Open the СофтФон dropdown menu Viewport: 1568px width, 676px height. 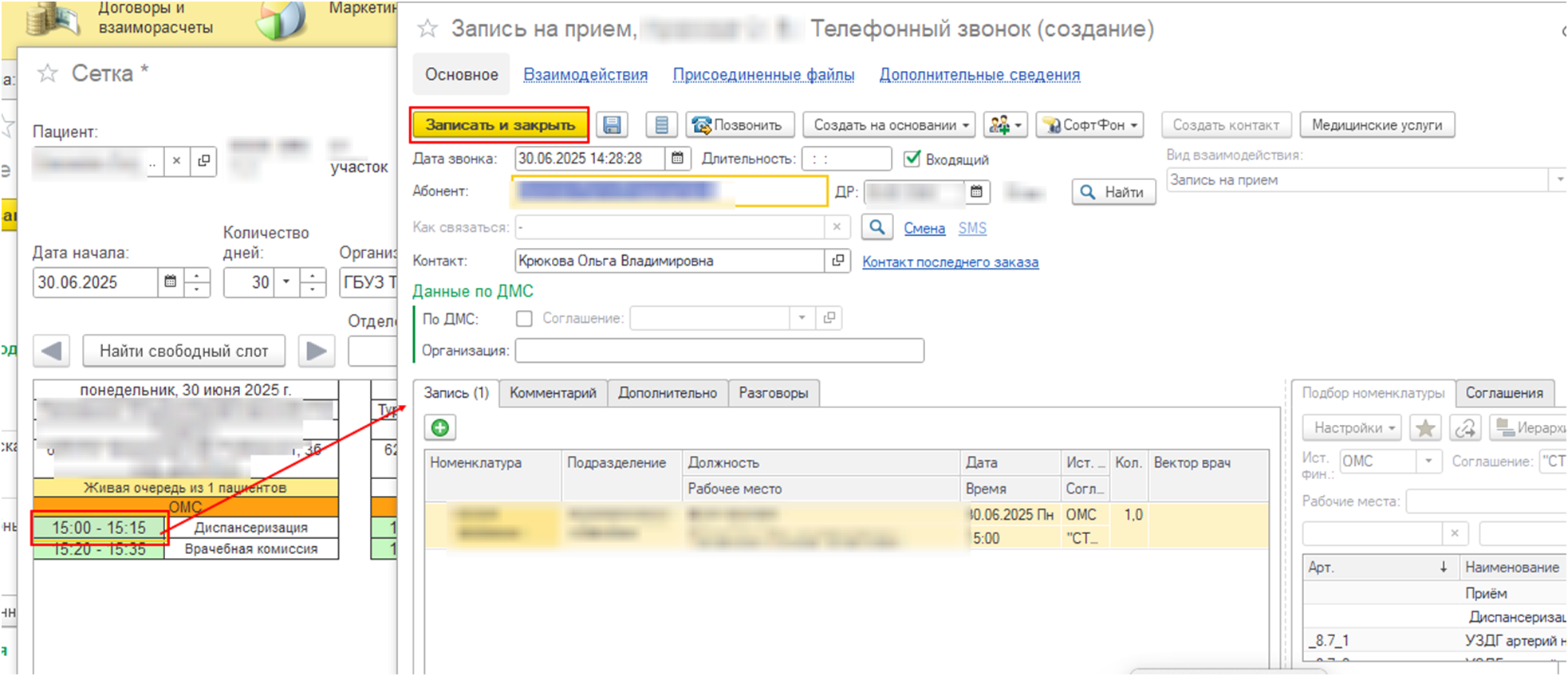tap(1090, 125)
